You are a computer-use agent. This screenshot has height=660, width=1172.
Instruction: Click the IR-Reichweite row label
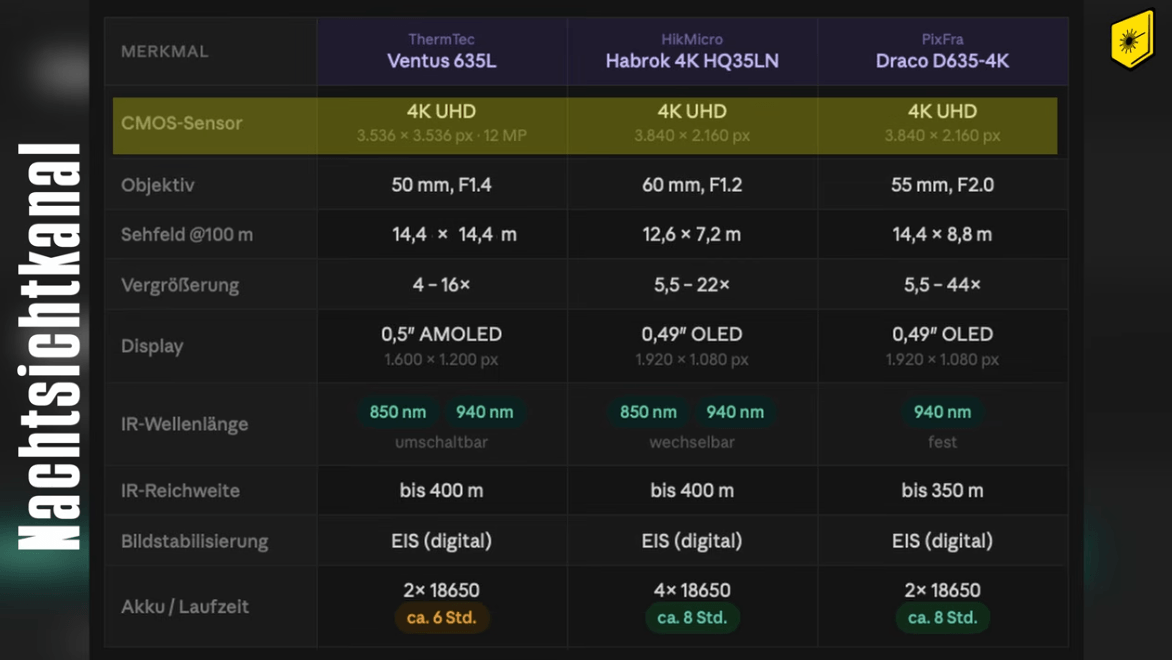pos(180,490)
